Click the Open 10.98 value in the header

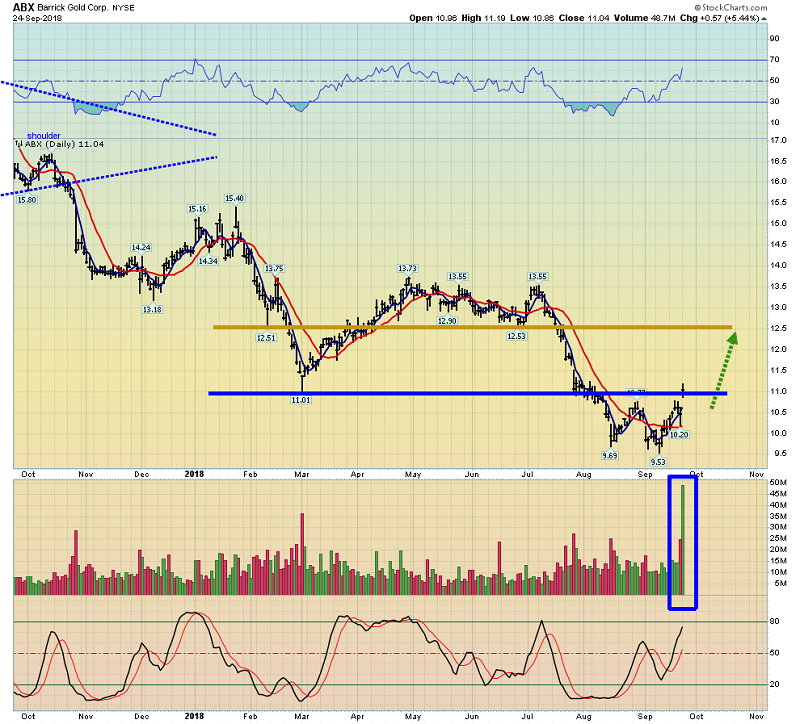coord(432,18)
